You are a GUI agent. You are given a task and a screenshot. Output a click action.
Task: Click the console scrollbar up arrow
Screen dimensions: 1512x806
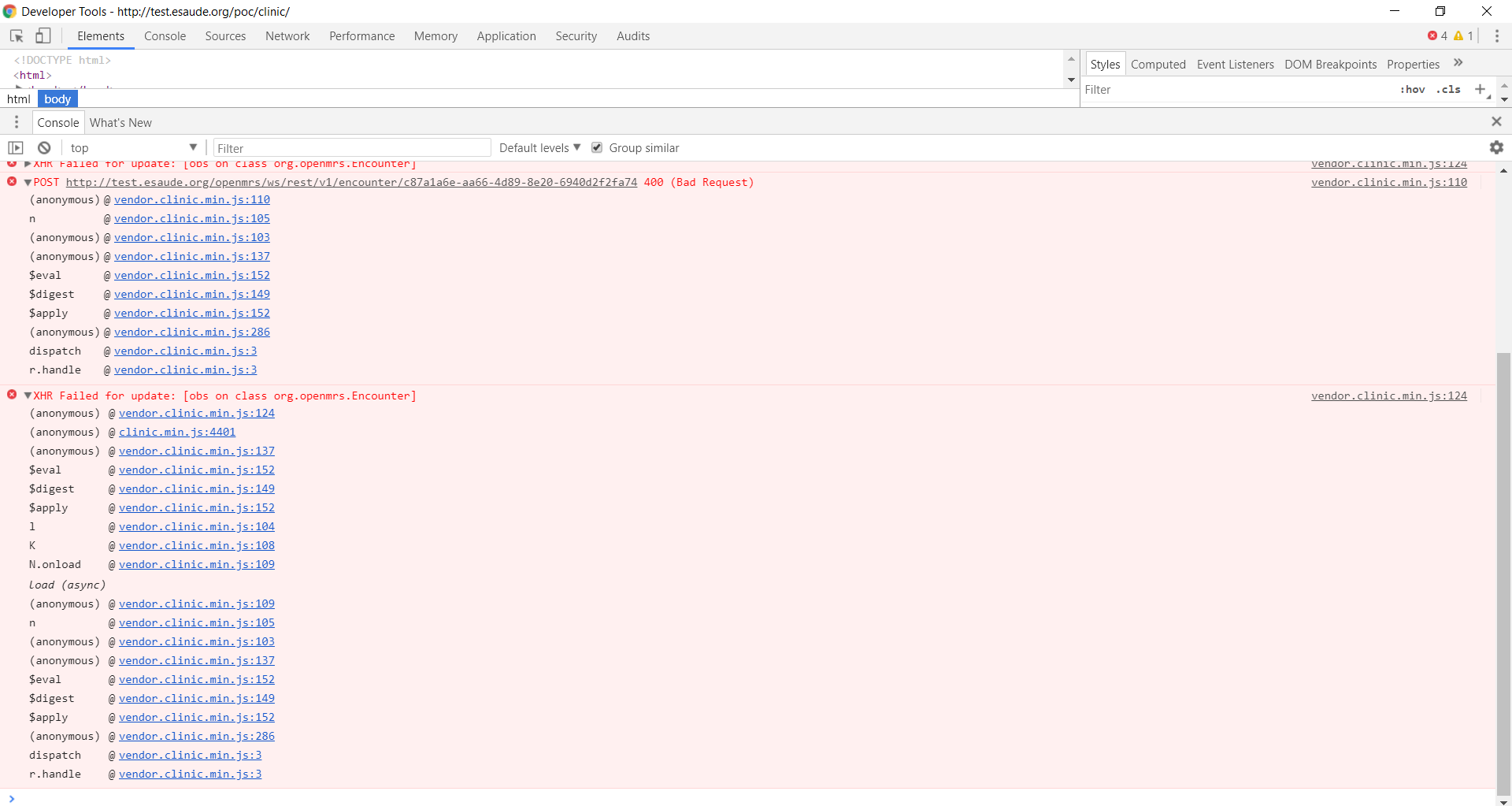tap(1503, 170)
